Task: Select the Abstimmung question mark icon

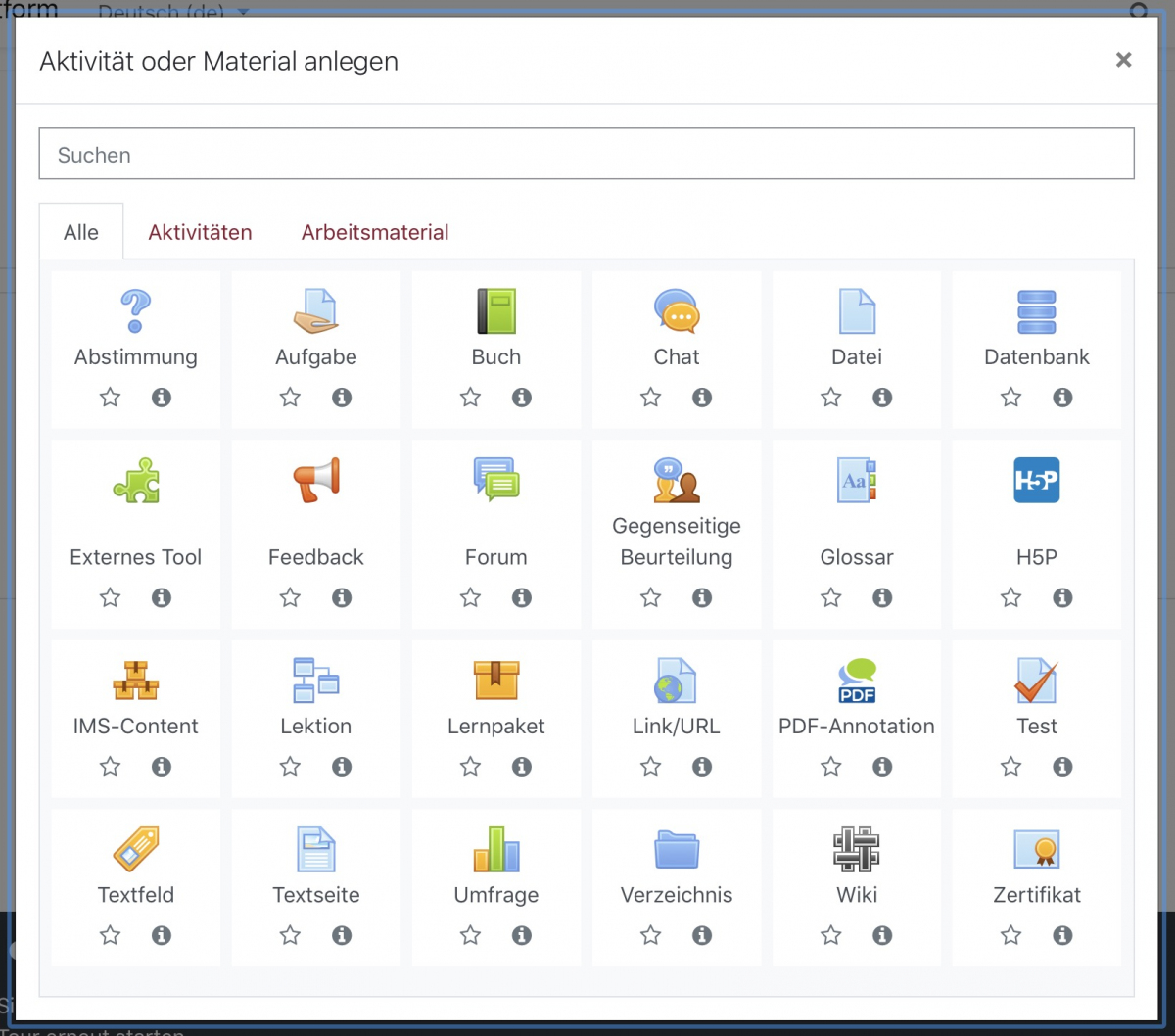Action: 135,311
